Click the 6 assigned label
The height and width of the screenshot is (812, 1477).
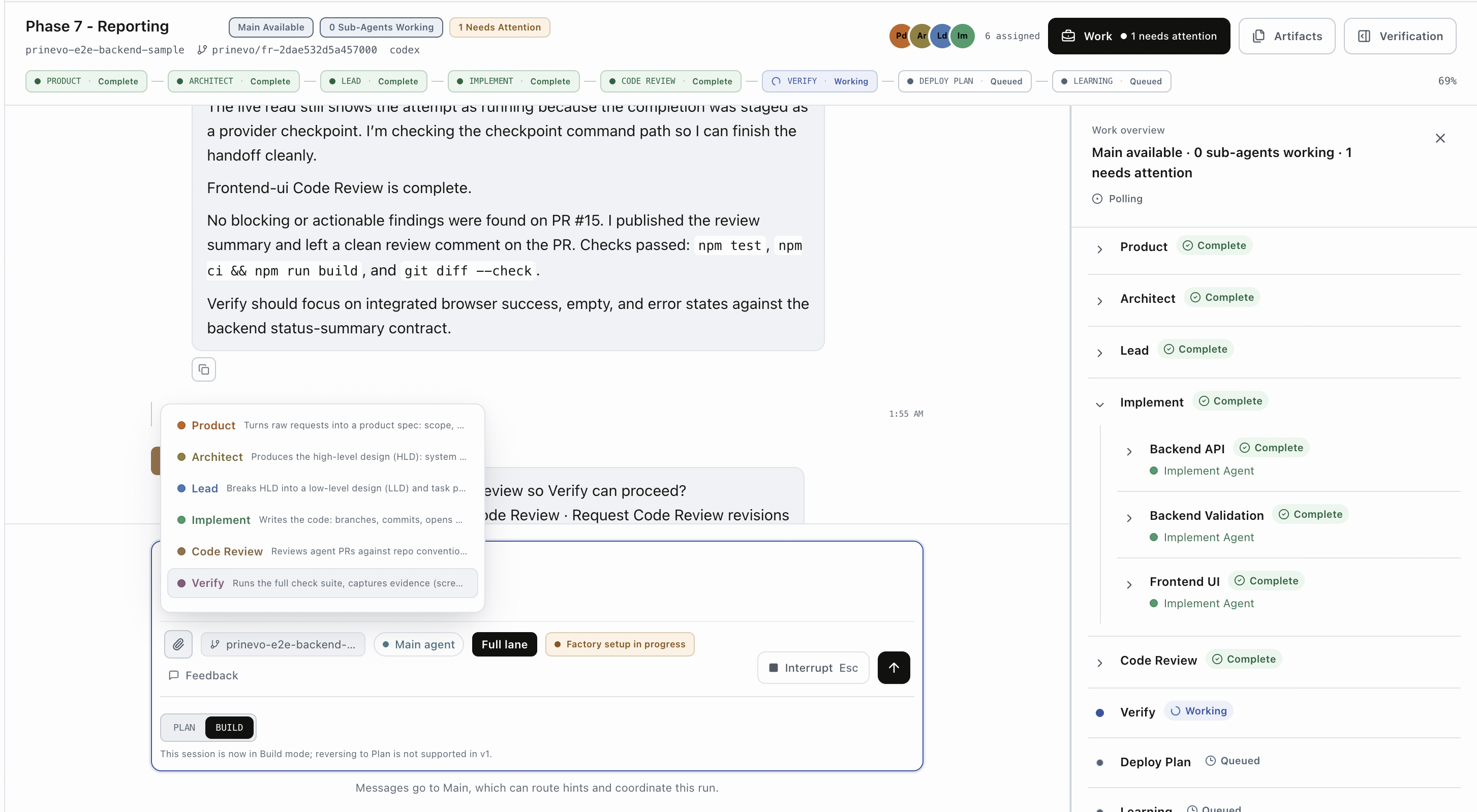[1012, 36]
